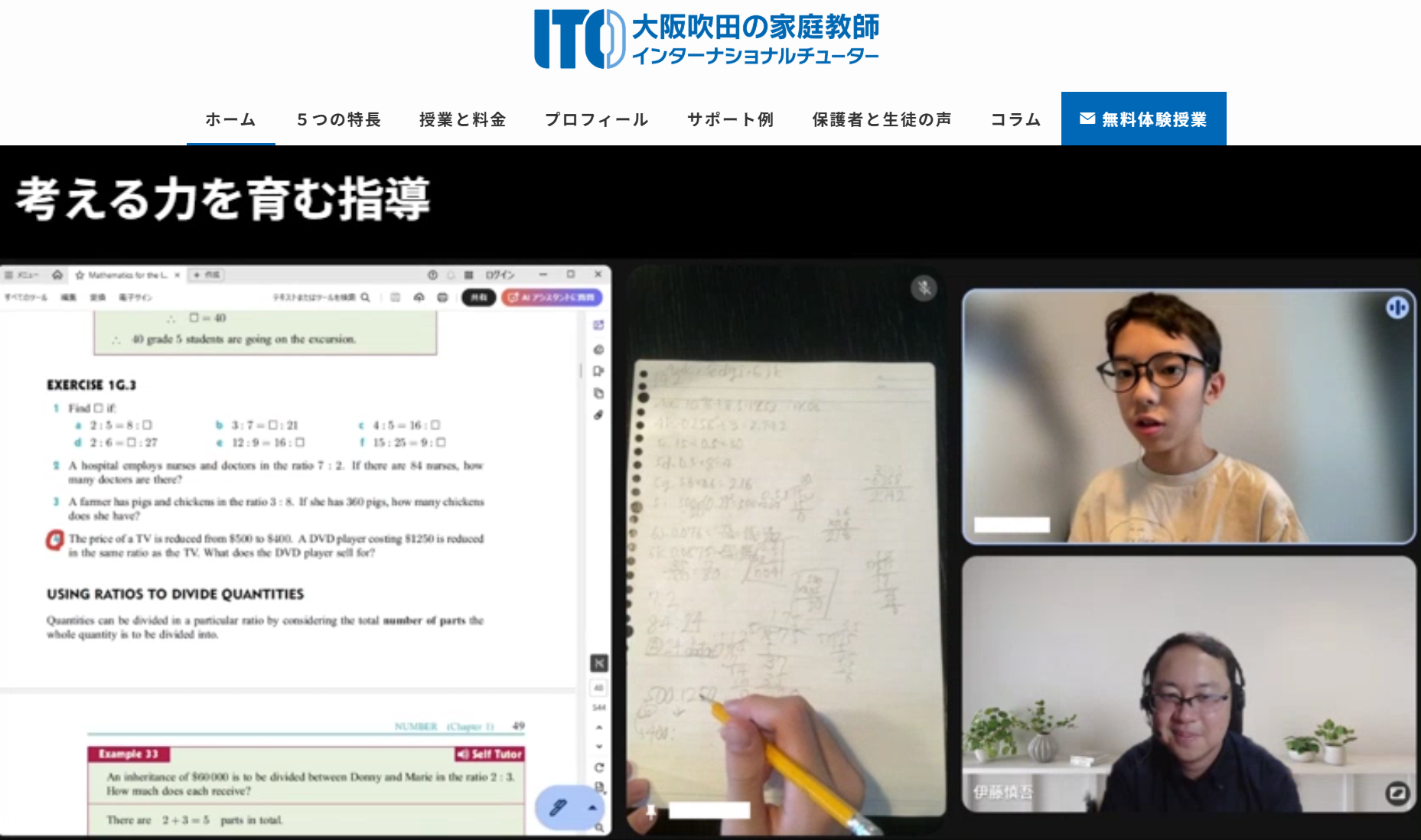This screenshot has height=840, width=1421.
Task: Open the 編集 menu in the PDF viewer
Action: click(x=68, y=297)
